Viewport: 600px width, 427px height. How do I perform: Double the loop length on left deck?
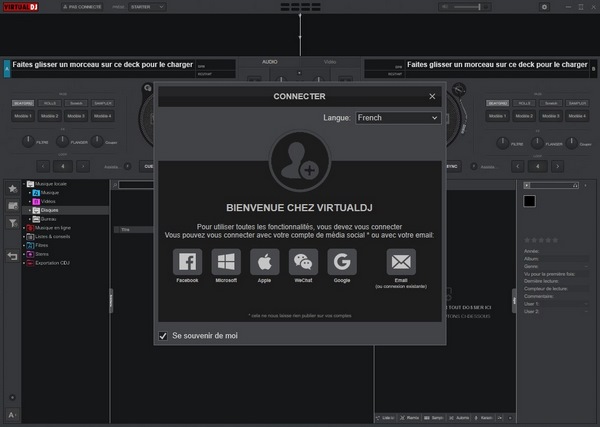pyautogui.click(x=83, y=166)
